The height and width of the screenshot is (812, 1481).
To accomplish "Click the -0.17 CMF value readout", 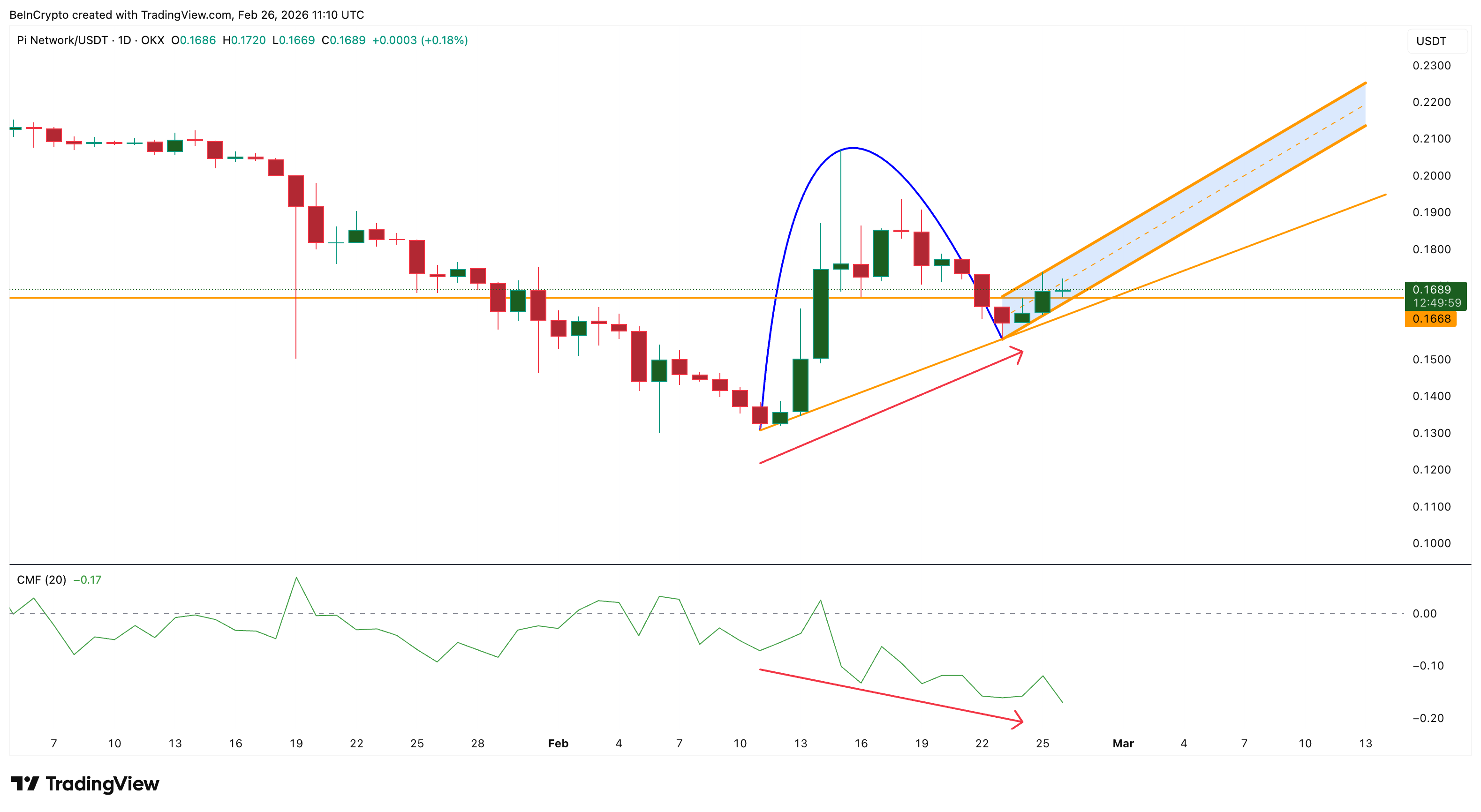I will click(x=87, y=580).
